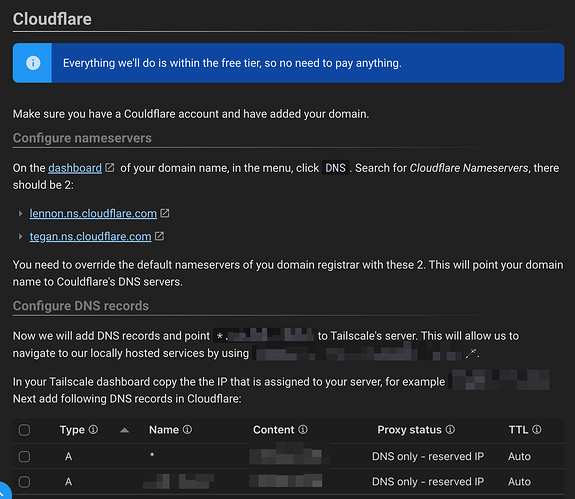Open the dashboard hyperlink

point(75,168)
